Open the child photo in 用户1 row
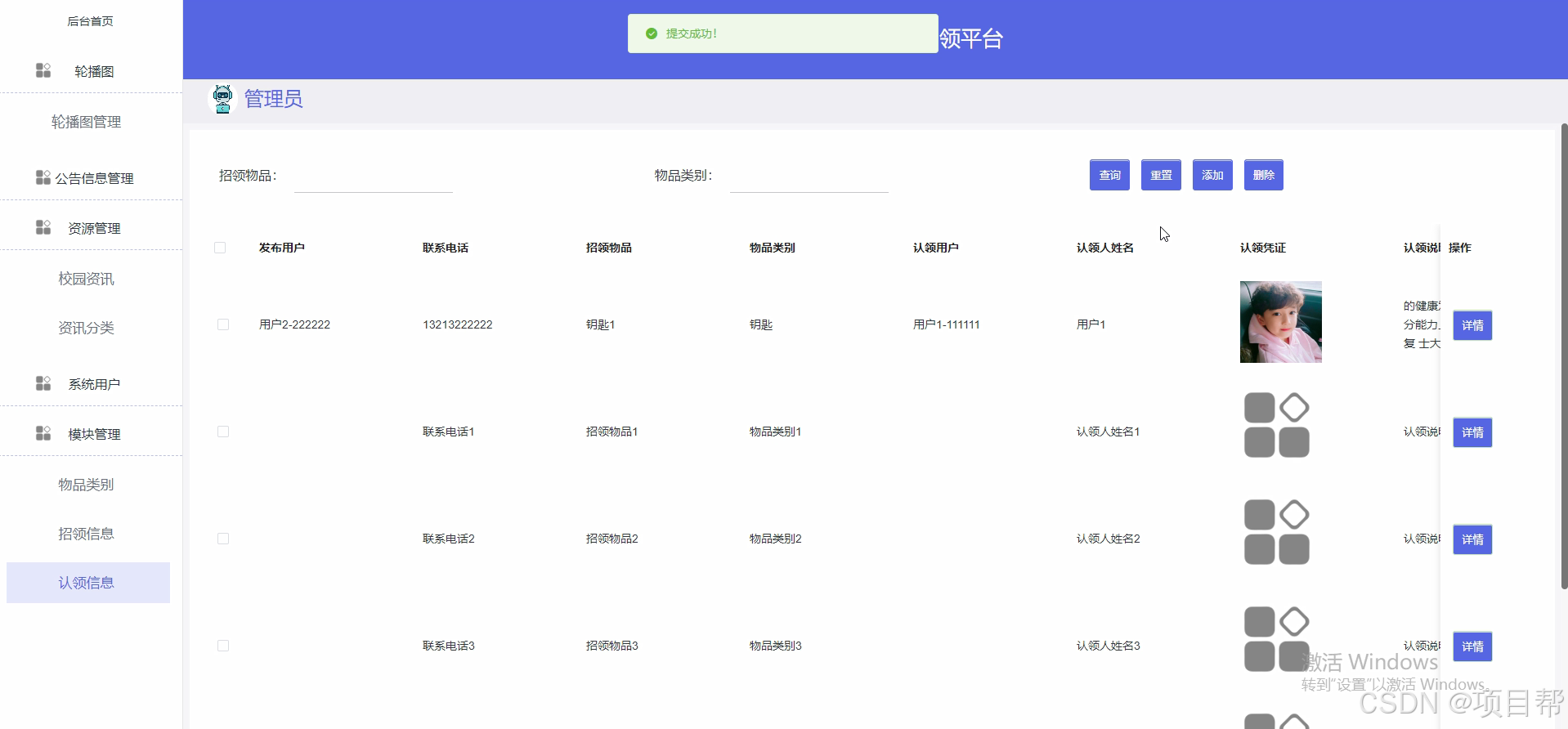Screen dimensions: 1568x729 pyautogui.click(x=1281, y=322)
